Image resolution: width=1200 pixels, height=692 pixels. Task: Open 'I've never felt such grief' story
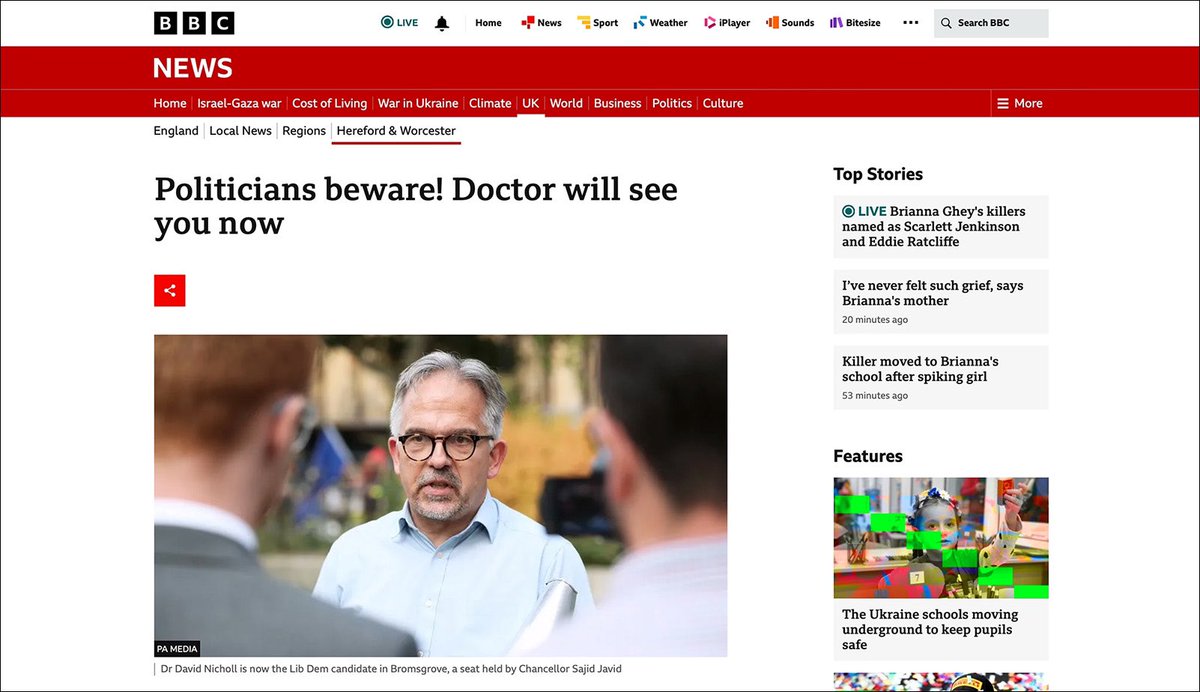click(x=941, y=301)
